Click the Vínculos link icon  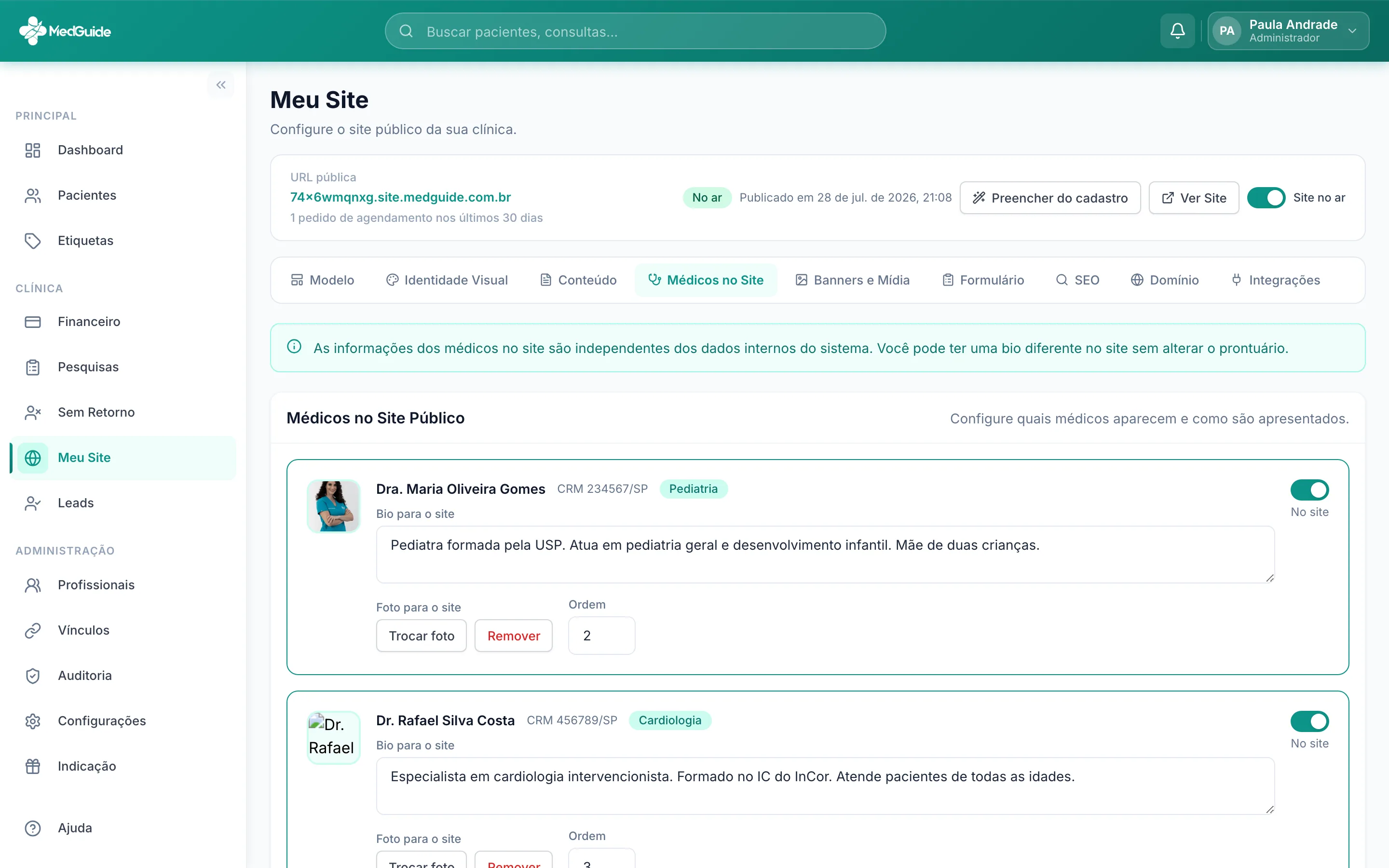pyautogui.click(x=33, y=630)
